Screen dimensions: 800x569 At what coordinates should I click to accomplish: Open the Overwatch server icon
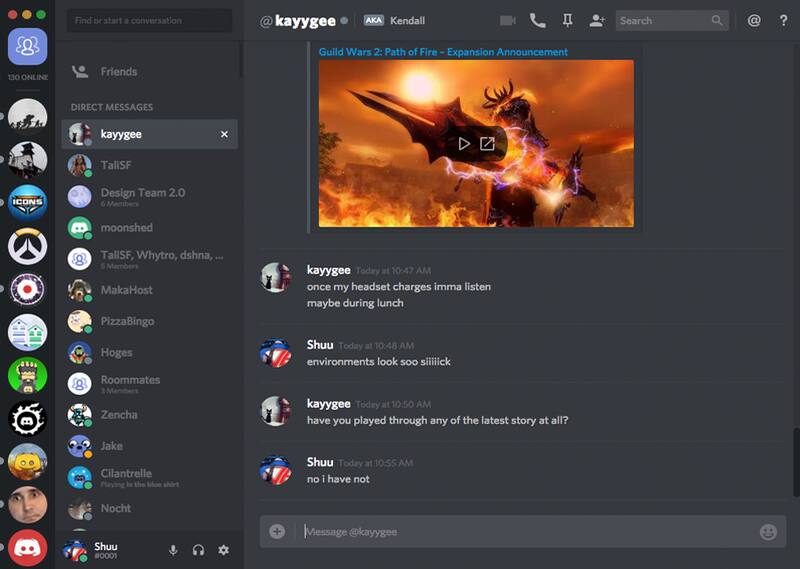click(27, 246)
